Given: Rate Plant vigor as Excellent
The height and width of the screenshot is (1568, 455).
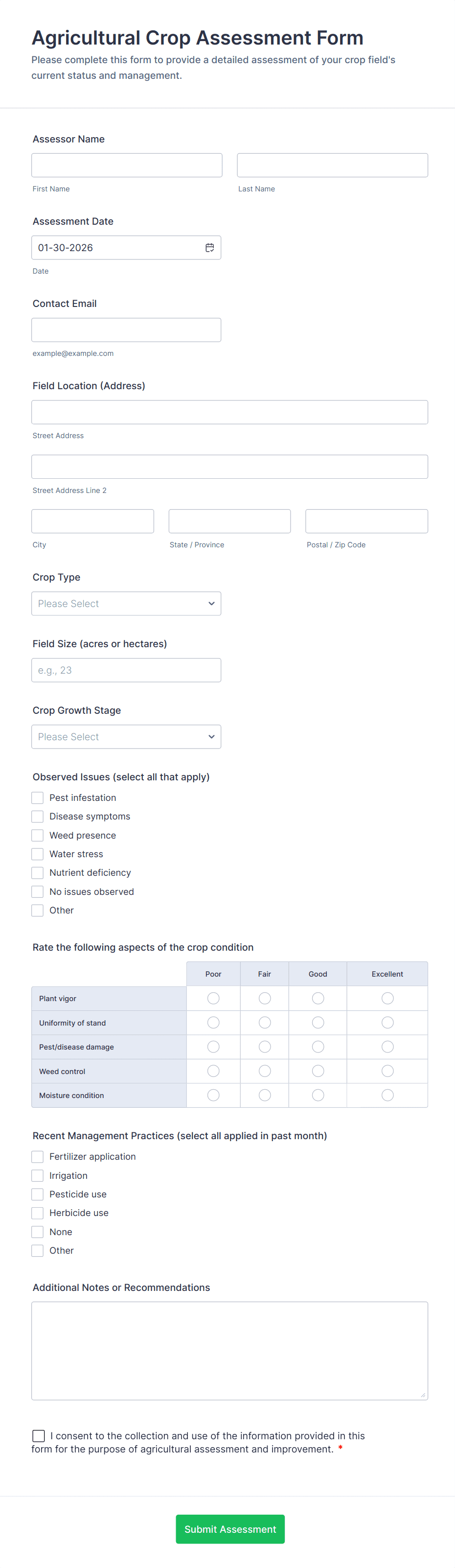Looking at the screenshot, I should tap(387, 998).
